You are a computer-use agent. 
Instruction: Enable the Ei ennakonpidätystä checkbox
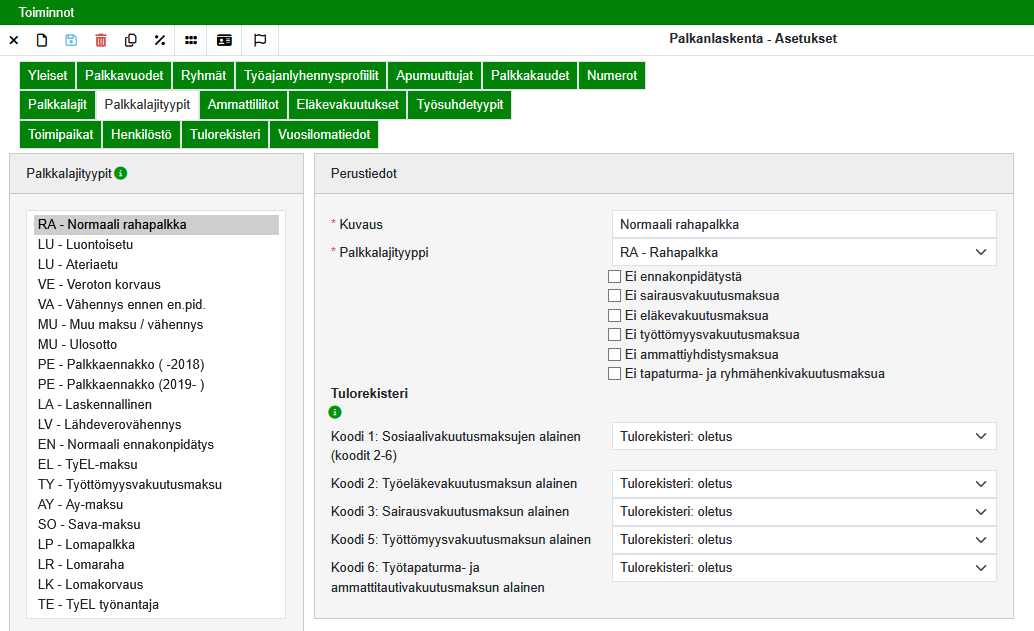click(615, 277)
